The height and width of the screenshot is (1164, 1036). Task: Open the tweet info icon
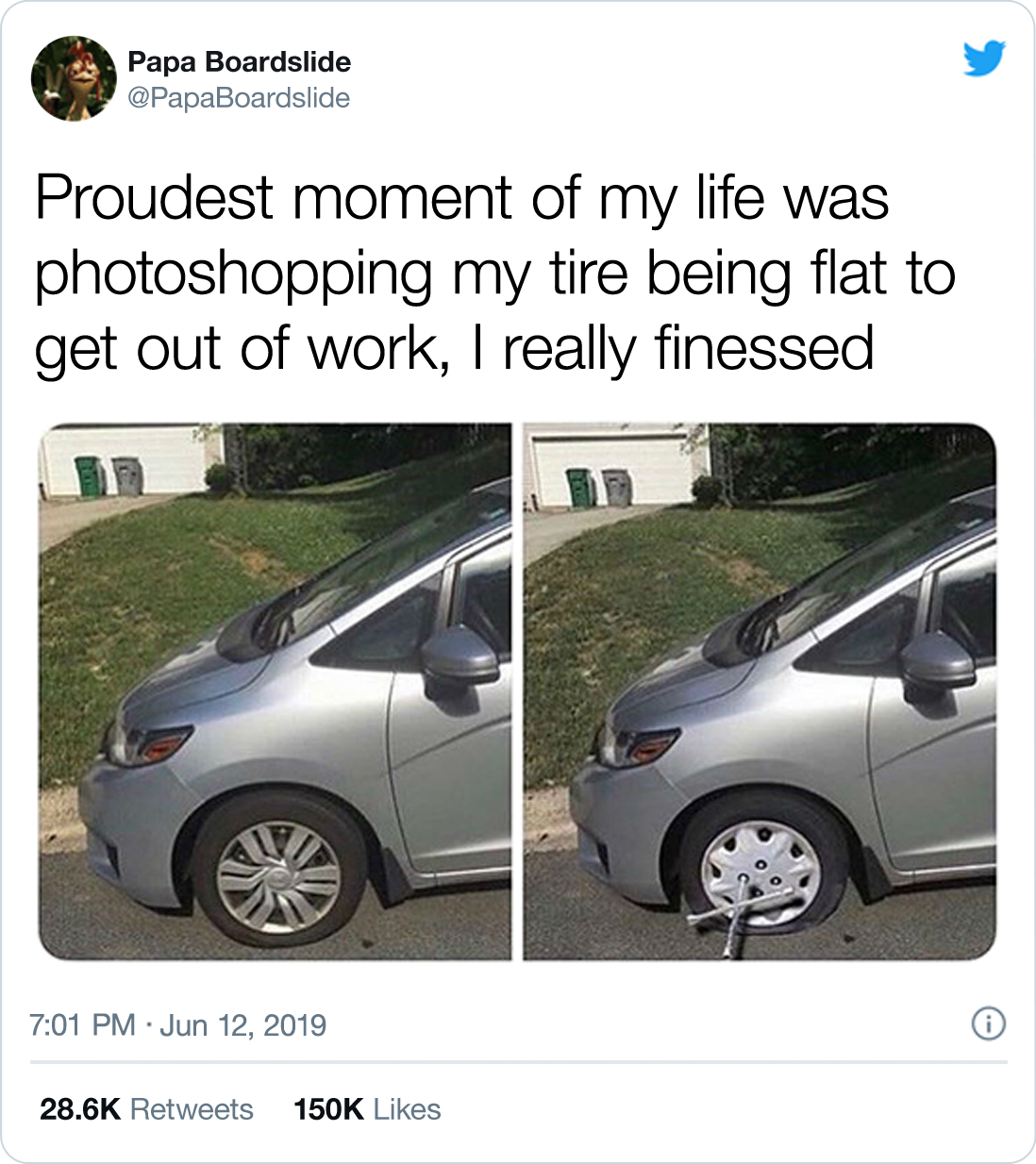[988, 1023]
